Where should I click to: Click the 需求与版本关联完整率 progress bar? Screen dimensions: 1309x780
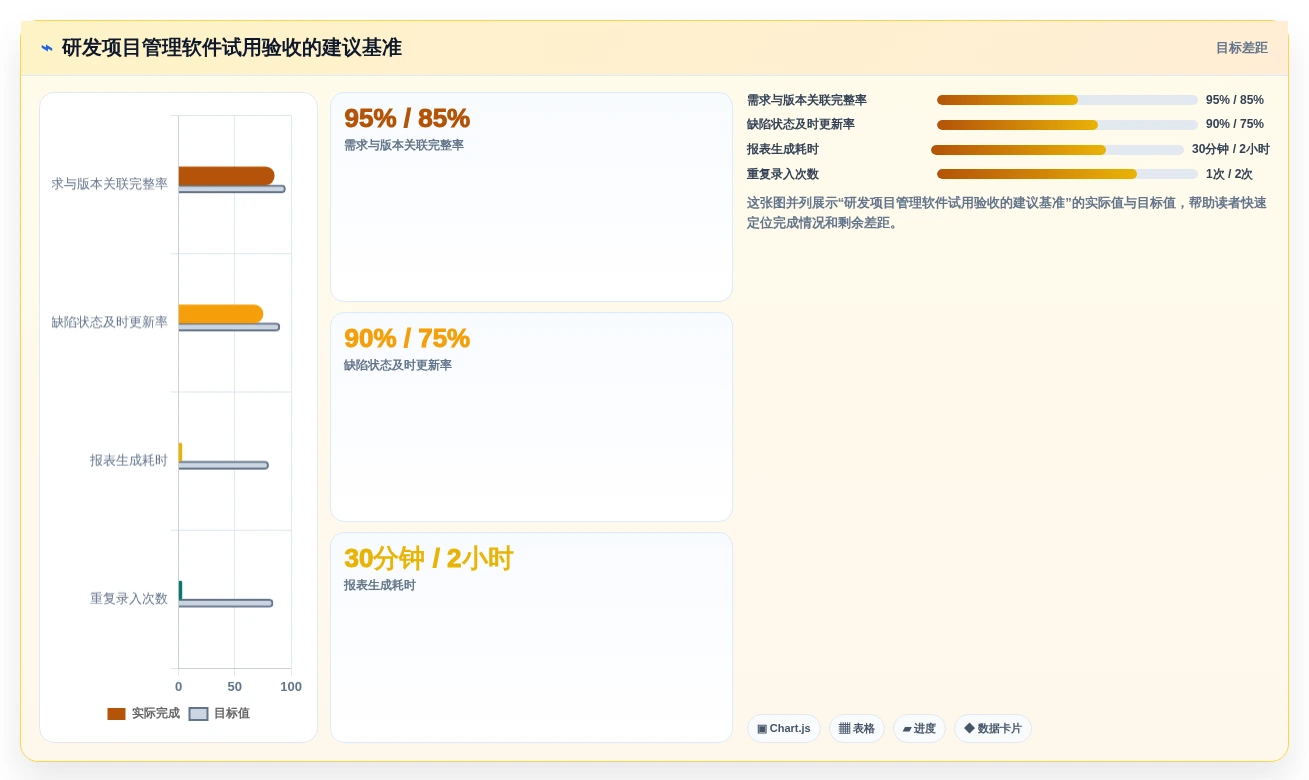pyautogui.click(x=1067, y=100)
